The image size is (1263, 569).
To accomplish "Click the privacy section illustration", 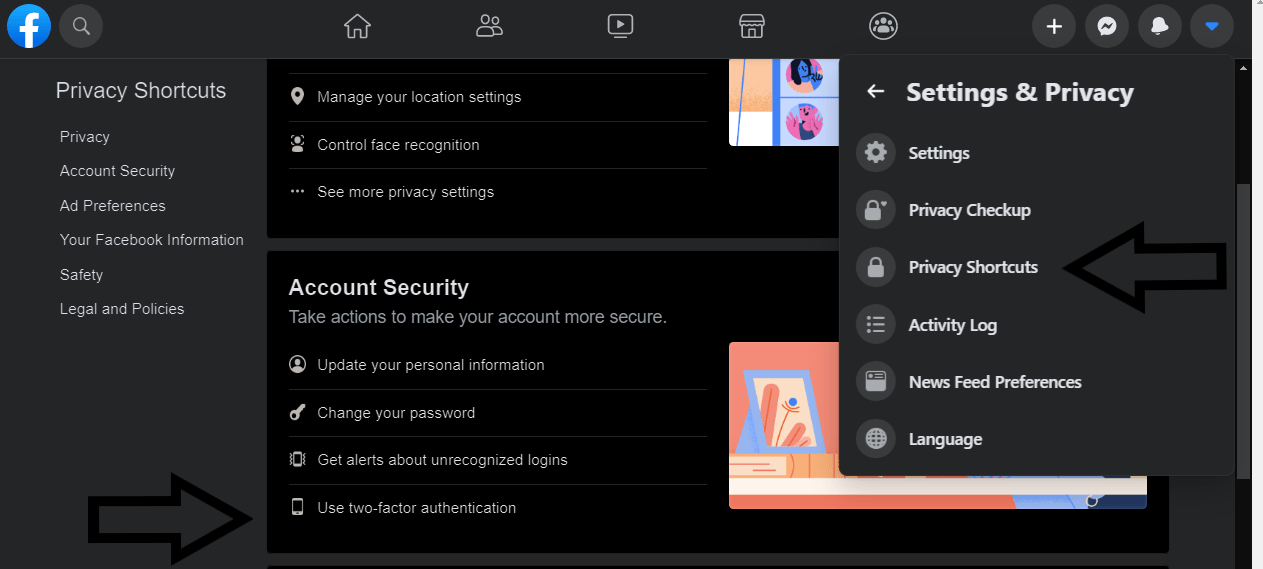I will pos(784,102).
